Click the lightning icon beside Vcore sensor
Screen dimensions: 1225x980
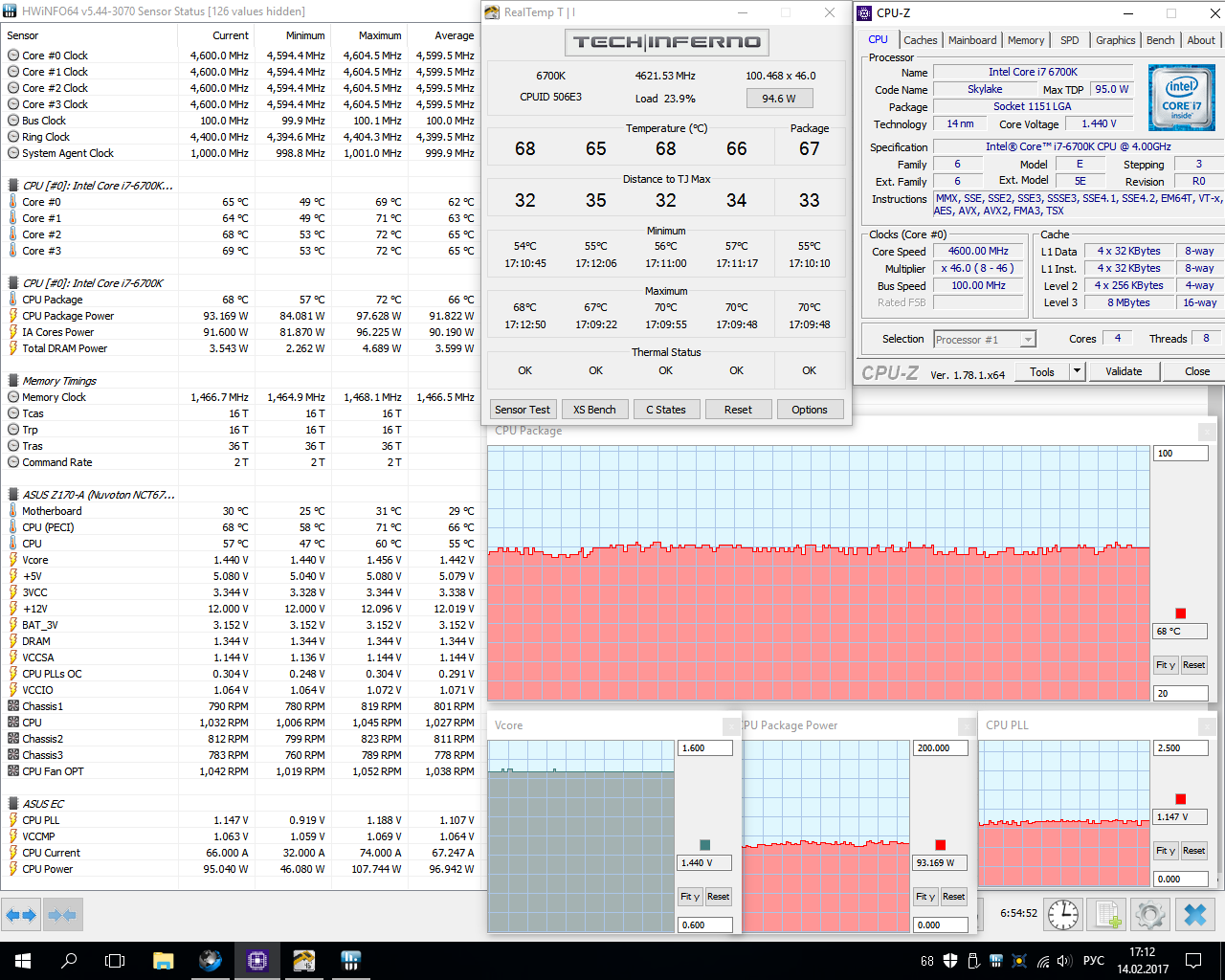tap(13, 560)
